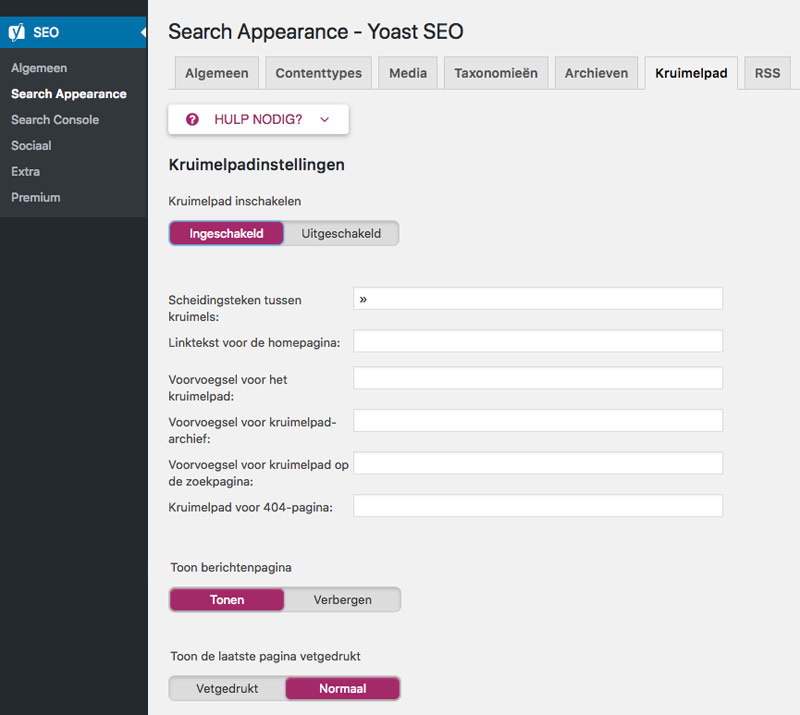Click the Scheidingsteken tussen kruimels label
800x715 pixels.
click(x=235, y=308)
